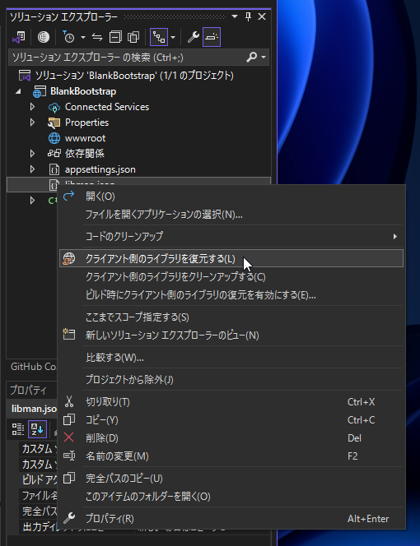The image size is (420, 546).
Task: Click the globe web view toolbar icon
Action: coord(43,37)
